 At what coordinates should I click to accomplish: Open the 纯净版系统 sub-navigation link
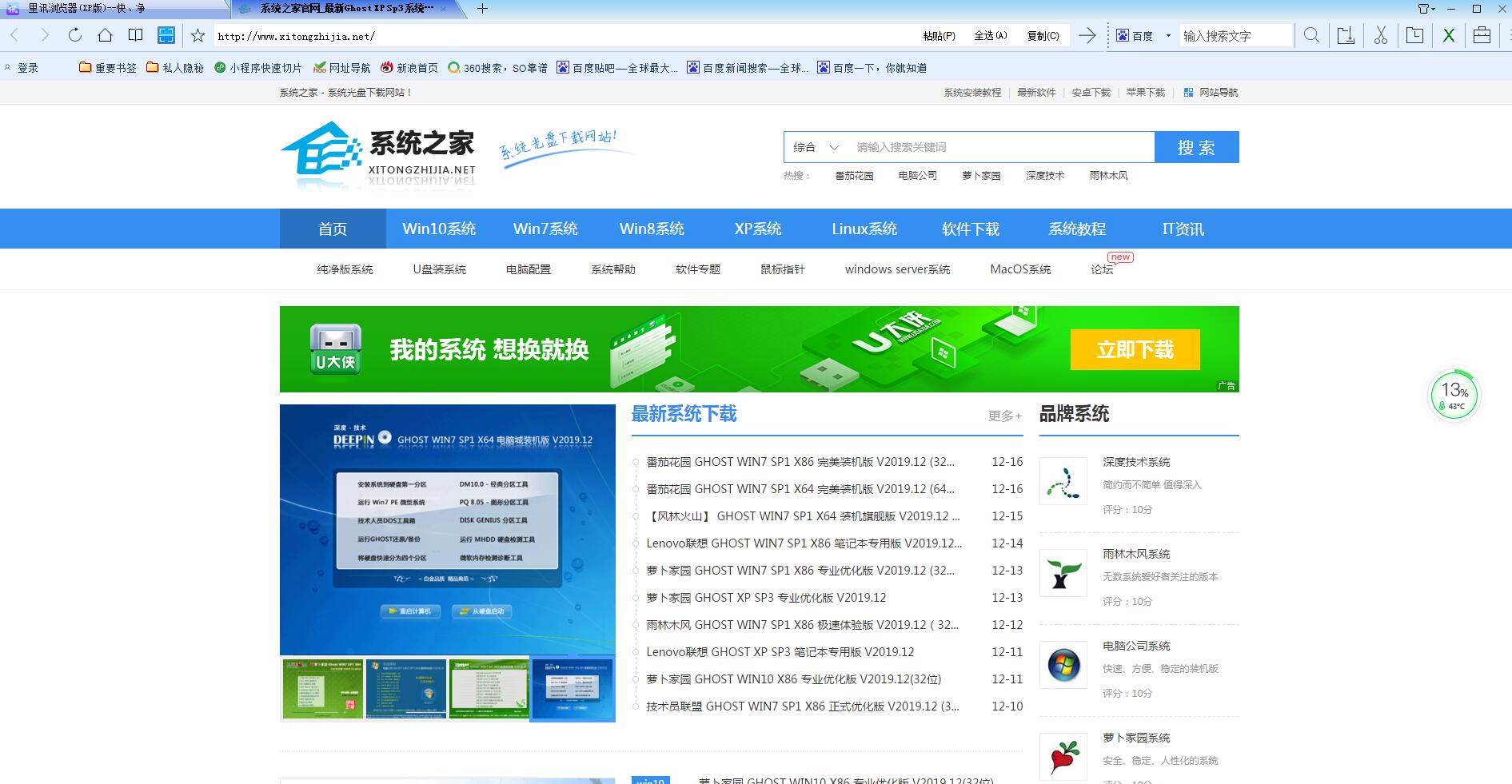[345, 269]
